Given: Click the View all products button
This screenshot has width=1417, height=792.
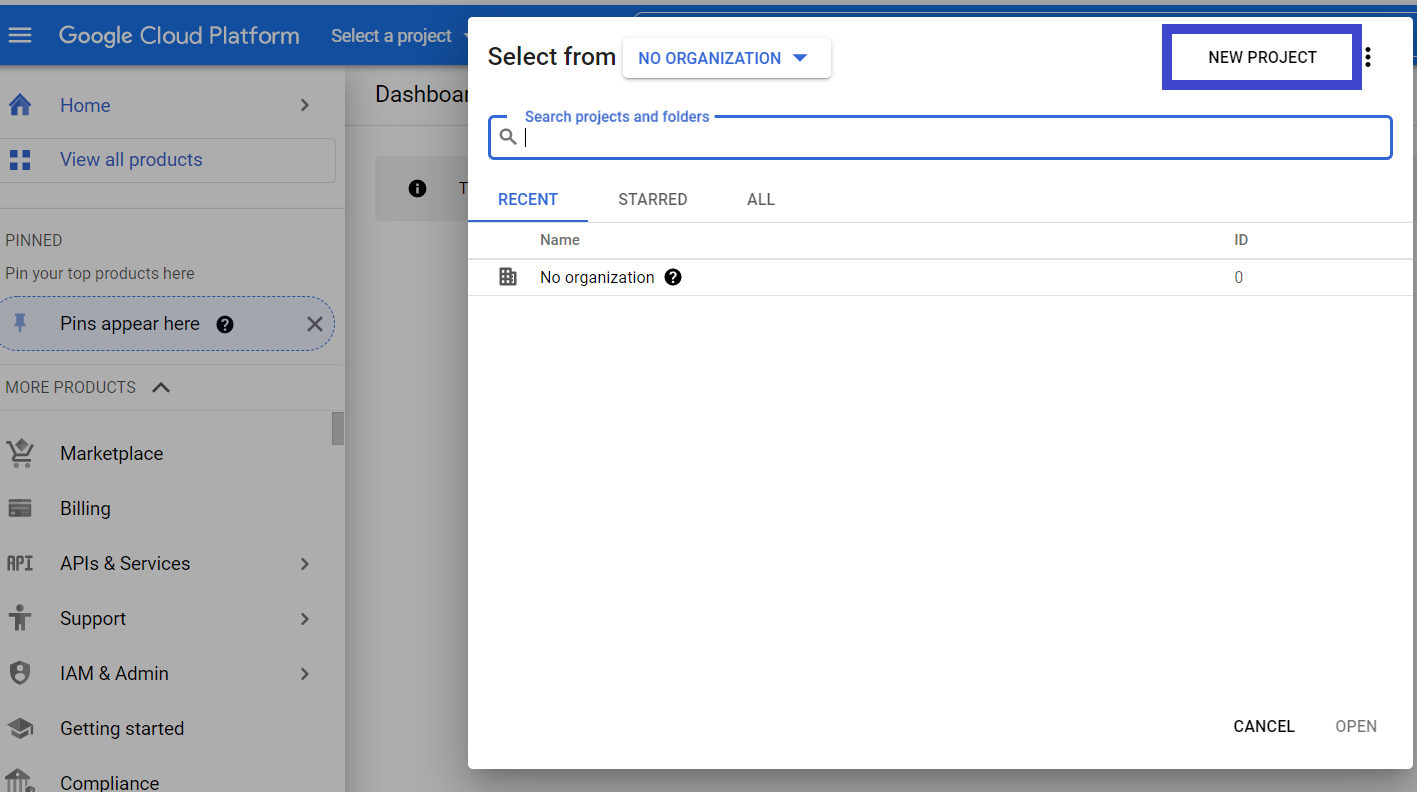Looking at the screenshot, I should (x=168, y=160).
